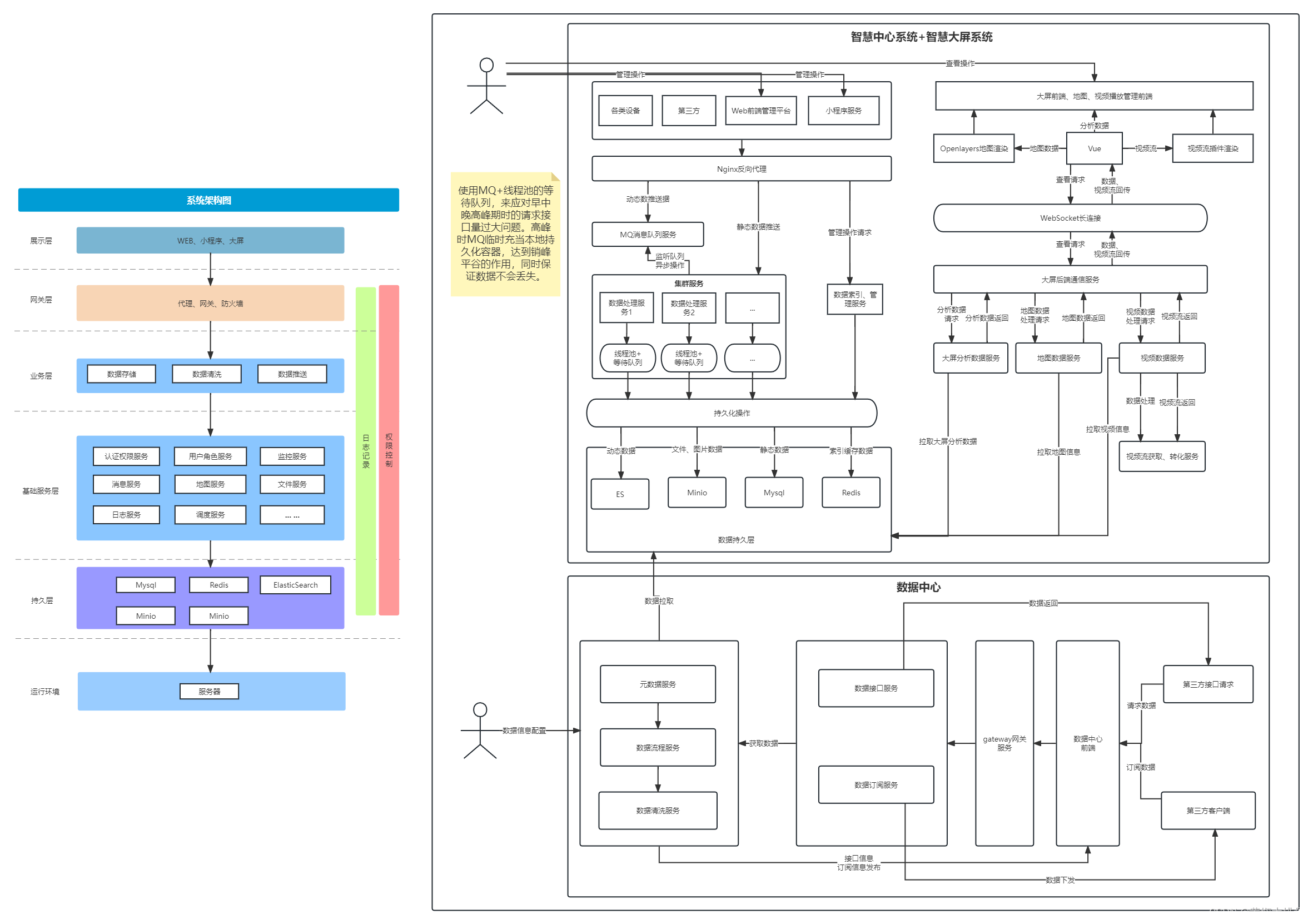Screen dimensions: 1313x924
Task: Click the 地图数据服务 box
Action: point(1058,358)
